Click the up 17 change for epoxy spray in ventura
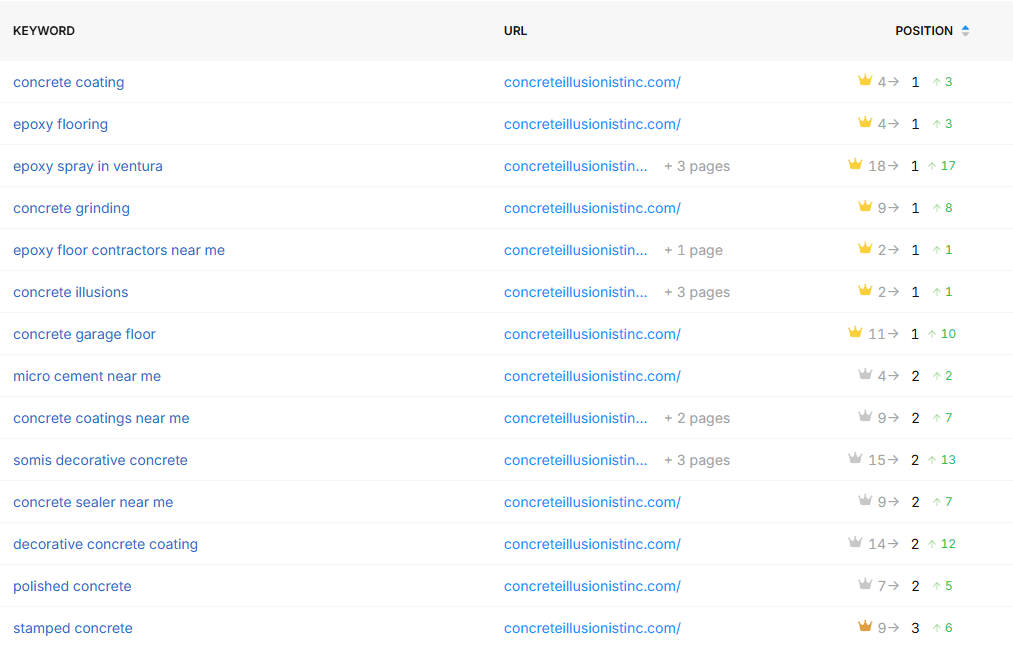Image resolution: width=1013 pixels, height=646 pixels. pyautogui.click(x=942, y=165)
